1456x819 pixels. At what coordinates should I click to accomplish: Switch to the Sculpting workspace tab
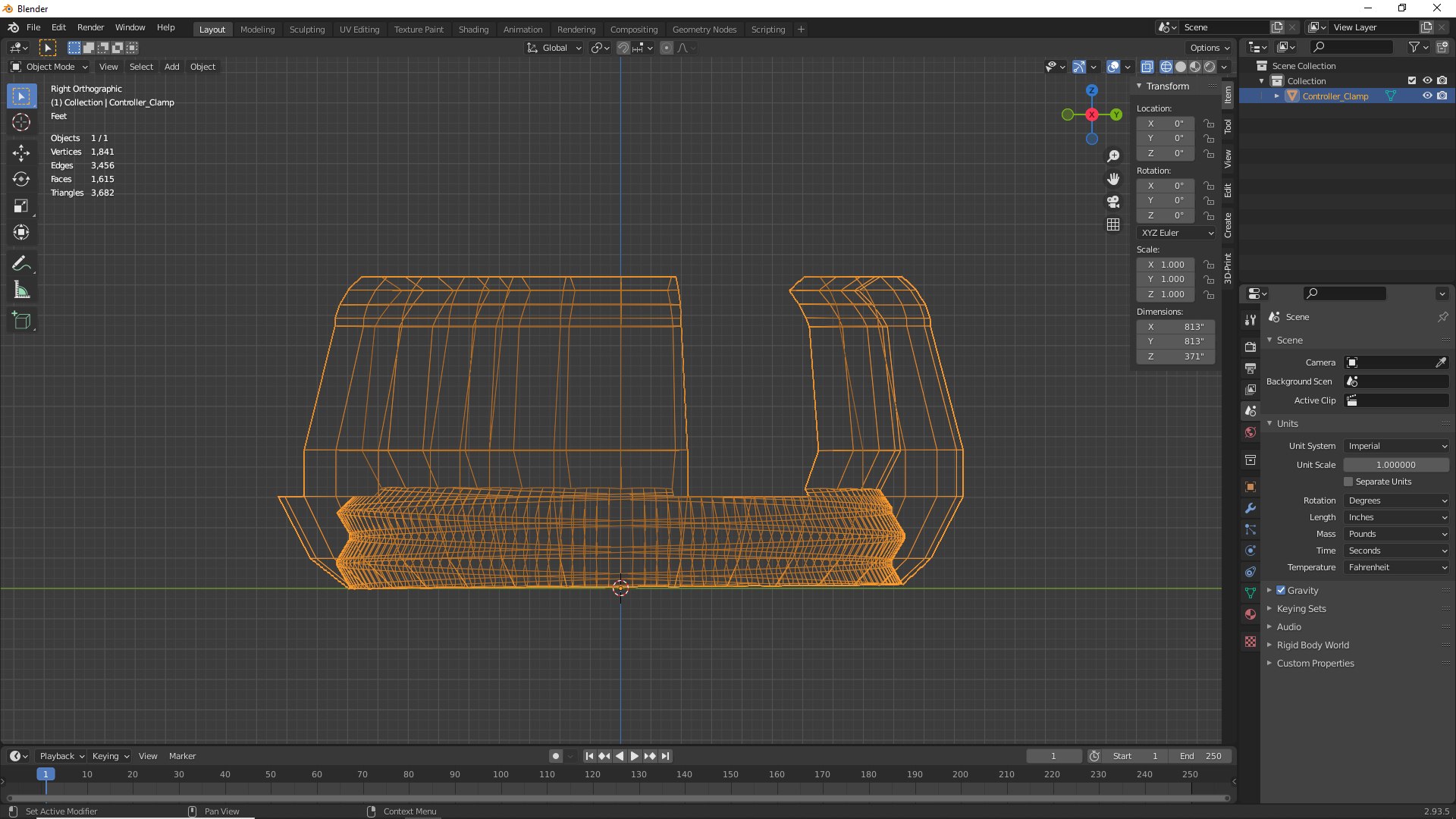[x=306, y=30]
